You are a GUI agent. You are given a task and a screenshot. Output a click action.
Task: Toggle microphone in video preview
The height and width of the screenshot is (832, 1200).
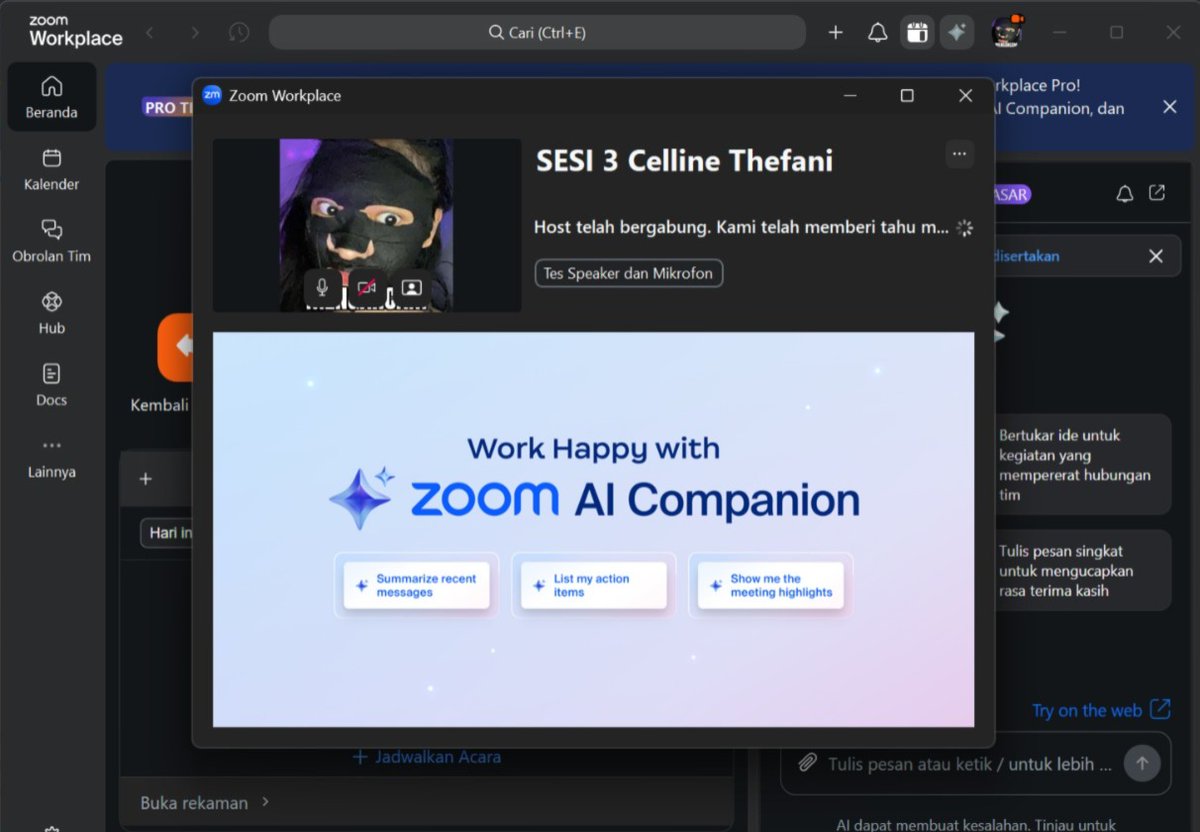322,288
